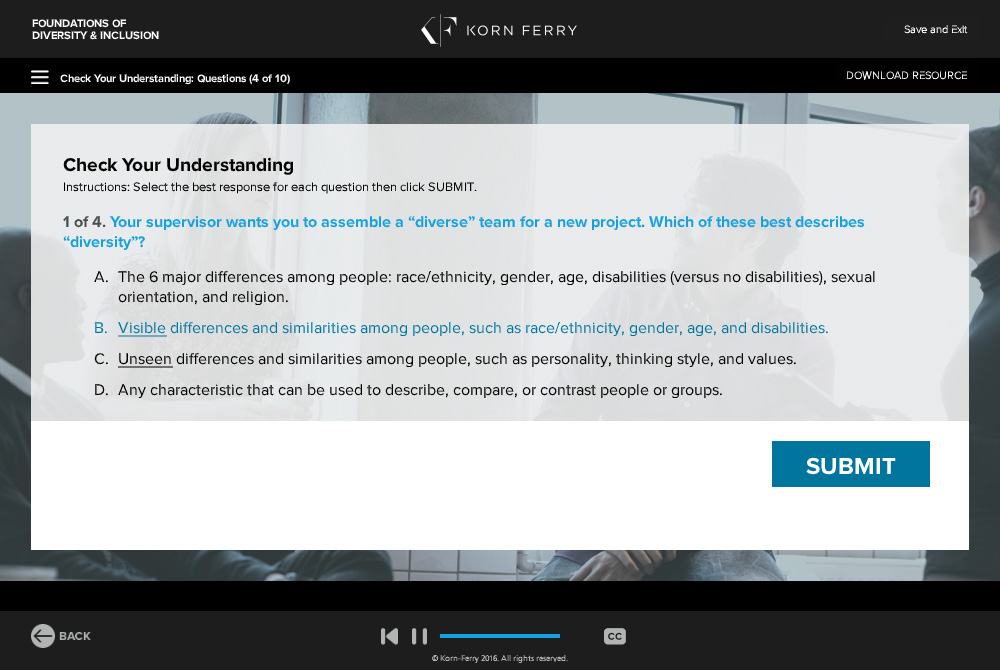Click the underlined word "Unseen"
1000x670 pixels.
[x=145, y=359]
